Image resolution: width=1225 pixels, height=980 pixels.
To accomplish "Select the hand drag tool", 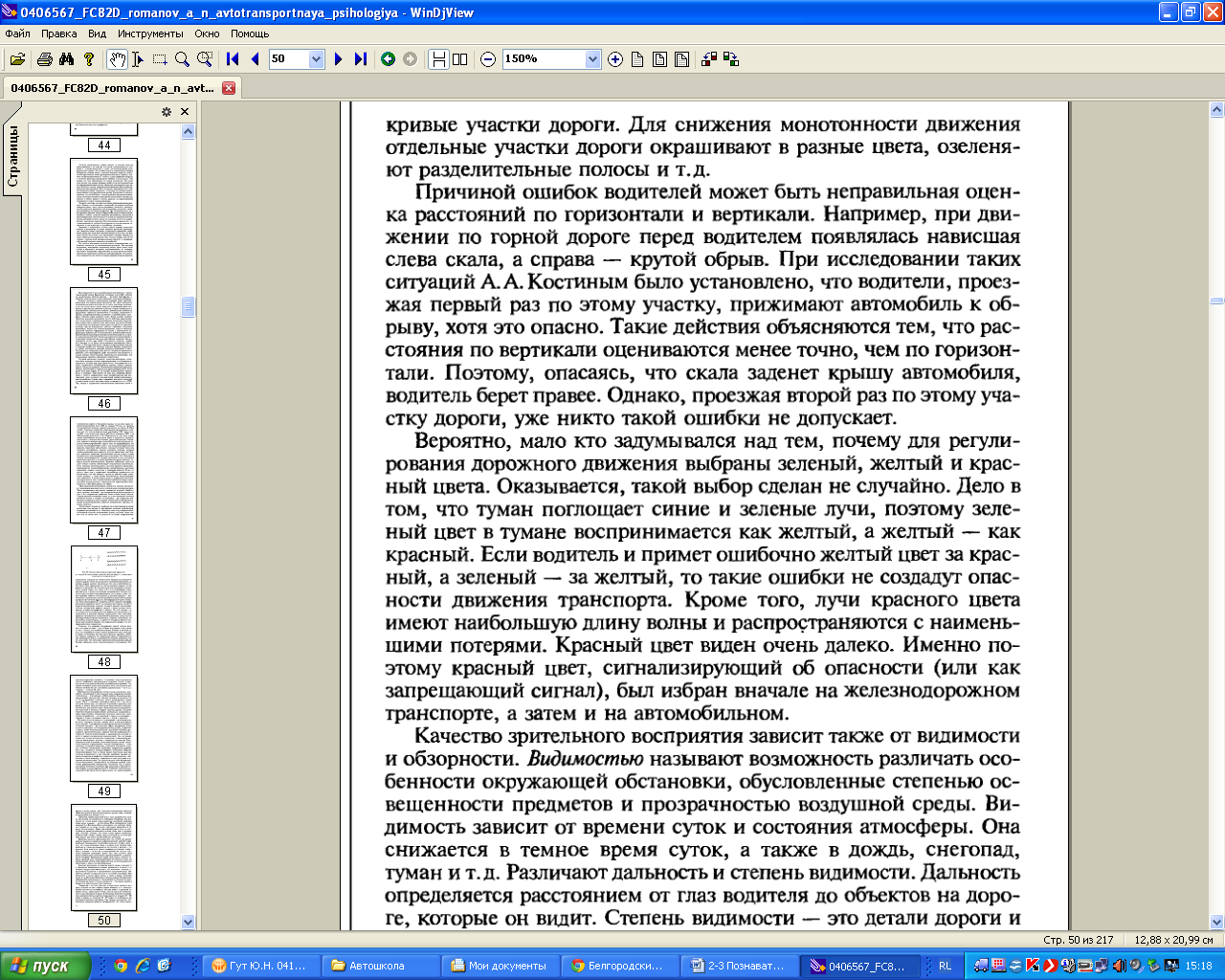I will [x=117, y=59].
